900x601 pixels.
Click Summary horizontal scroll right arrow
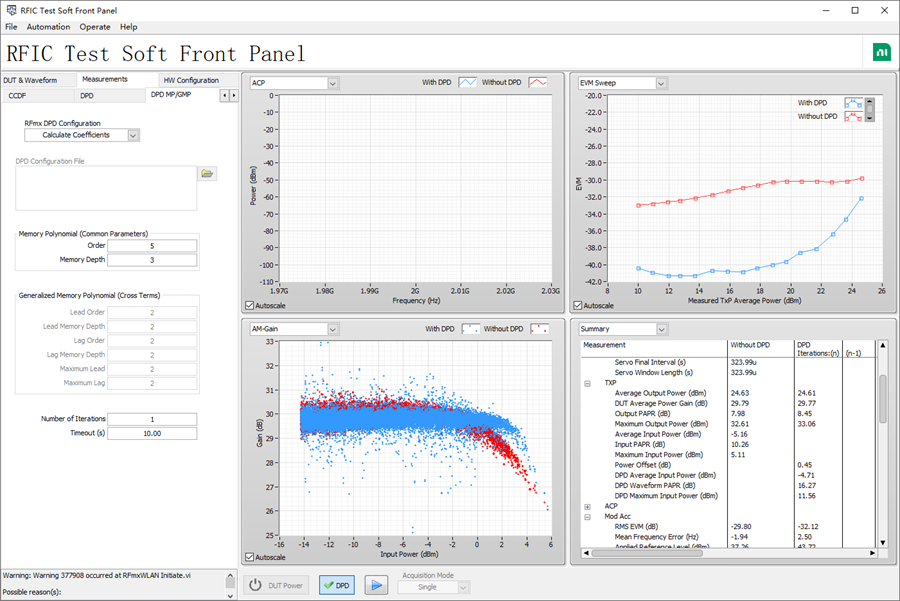tap(872, 553)
